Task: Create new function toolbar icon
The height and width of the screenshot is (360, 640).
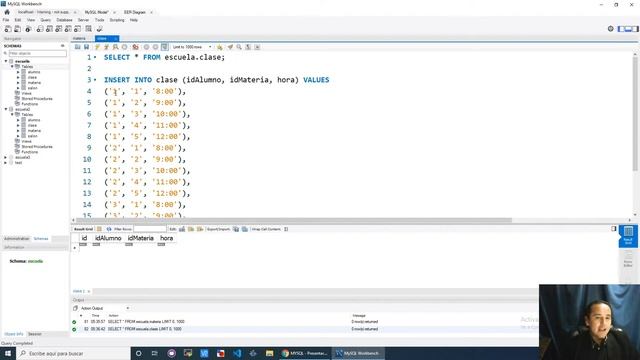Action: click(x=77, y=29)
